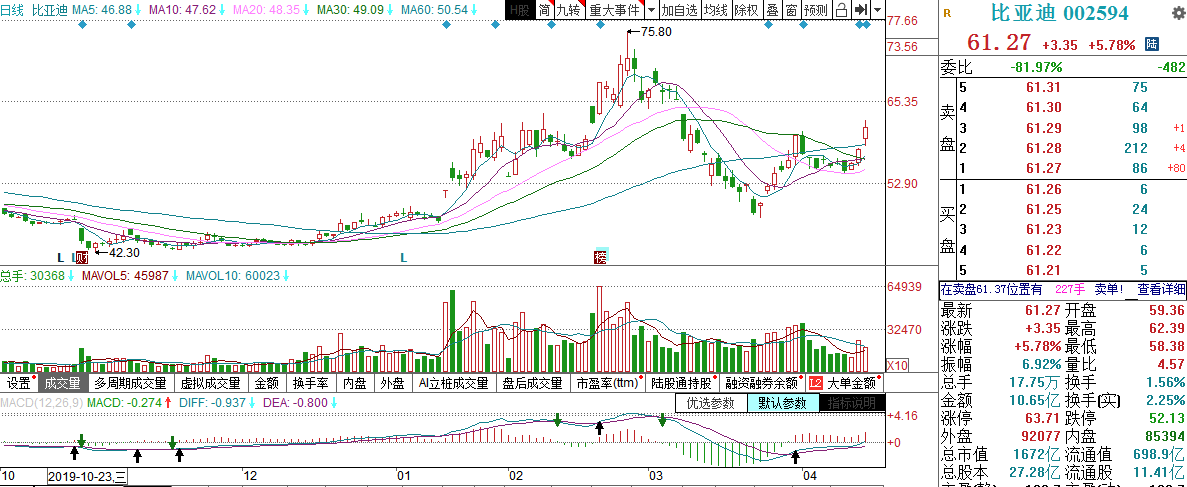Open the 重大事件 major events button
The width and height of the screenshot is (1187, 487).
tap(614, 10)
